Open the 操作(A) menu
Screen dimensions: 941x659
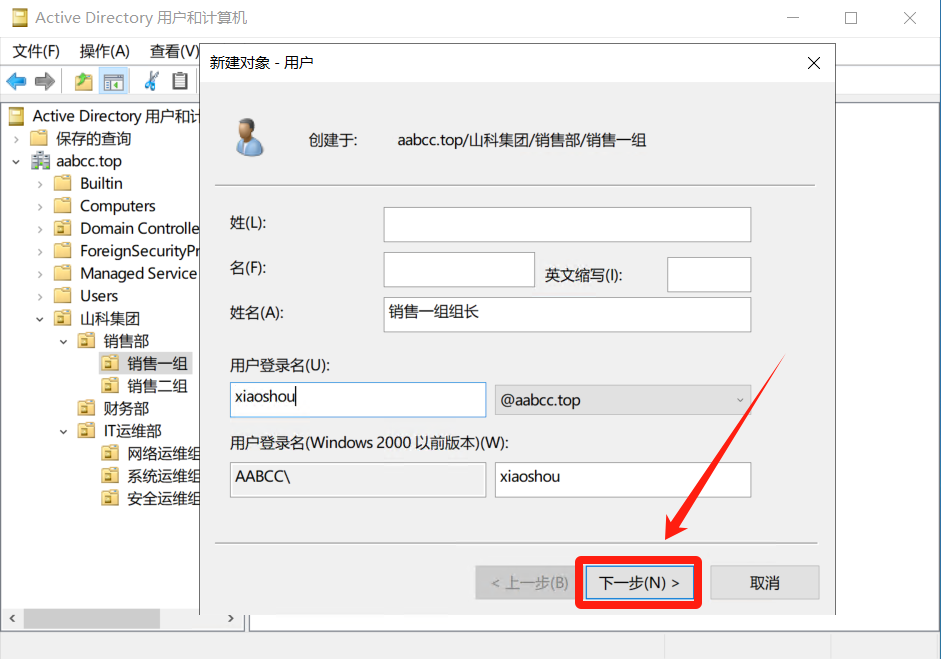(104, 51)
